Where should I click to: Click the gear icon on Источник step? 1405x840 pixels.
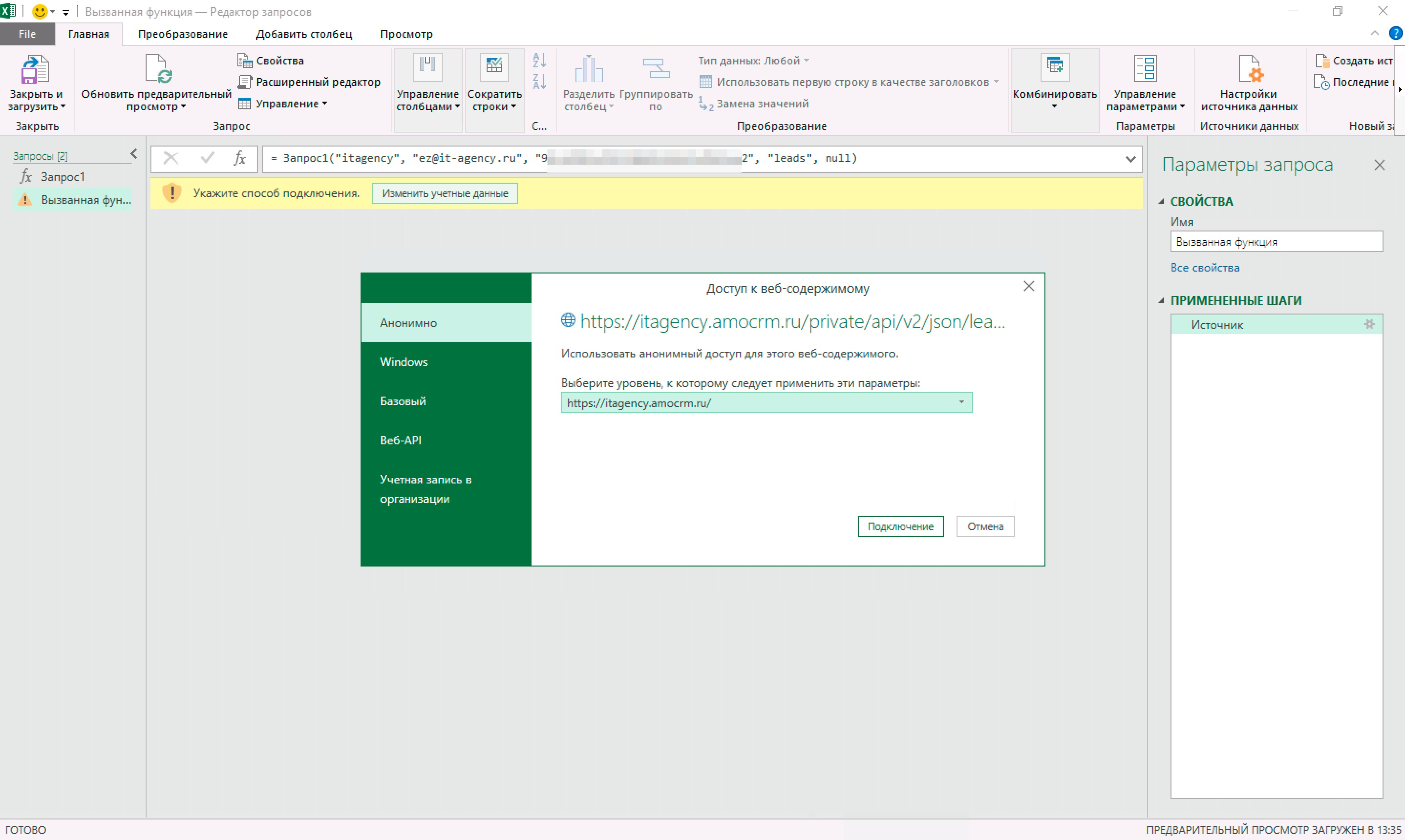point(1369,324)
